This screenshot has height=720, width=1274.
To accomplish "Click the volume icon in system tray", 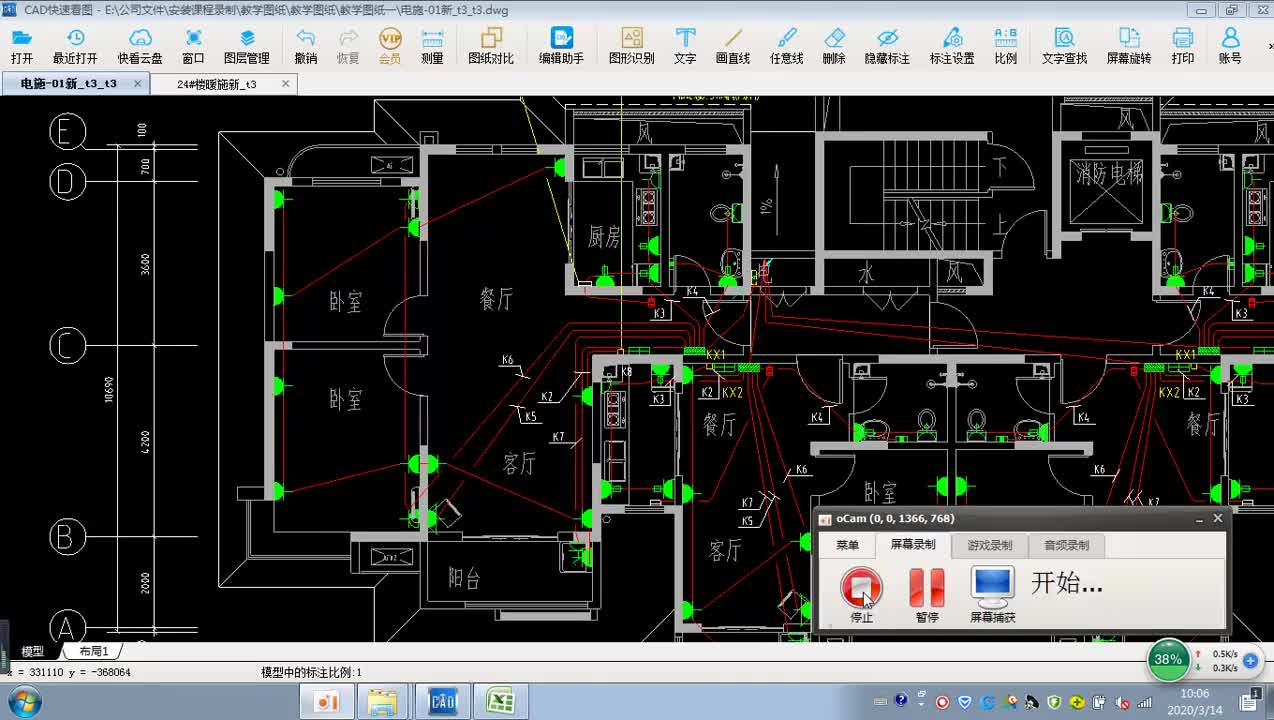I will pyautogui.click(x=1122, y=702).
